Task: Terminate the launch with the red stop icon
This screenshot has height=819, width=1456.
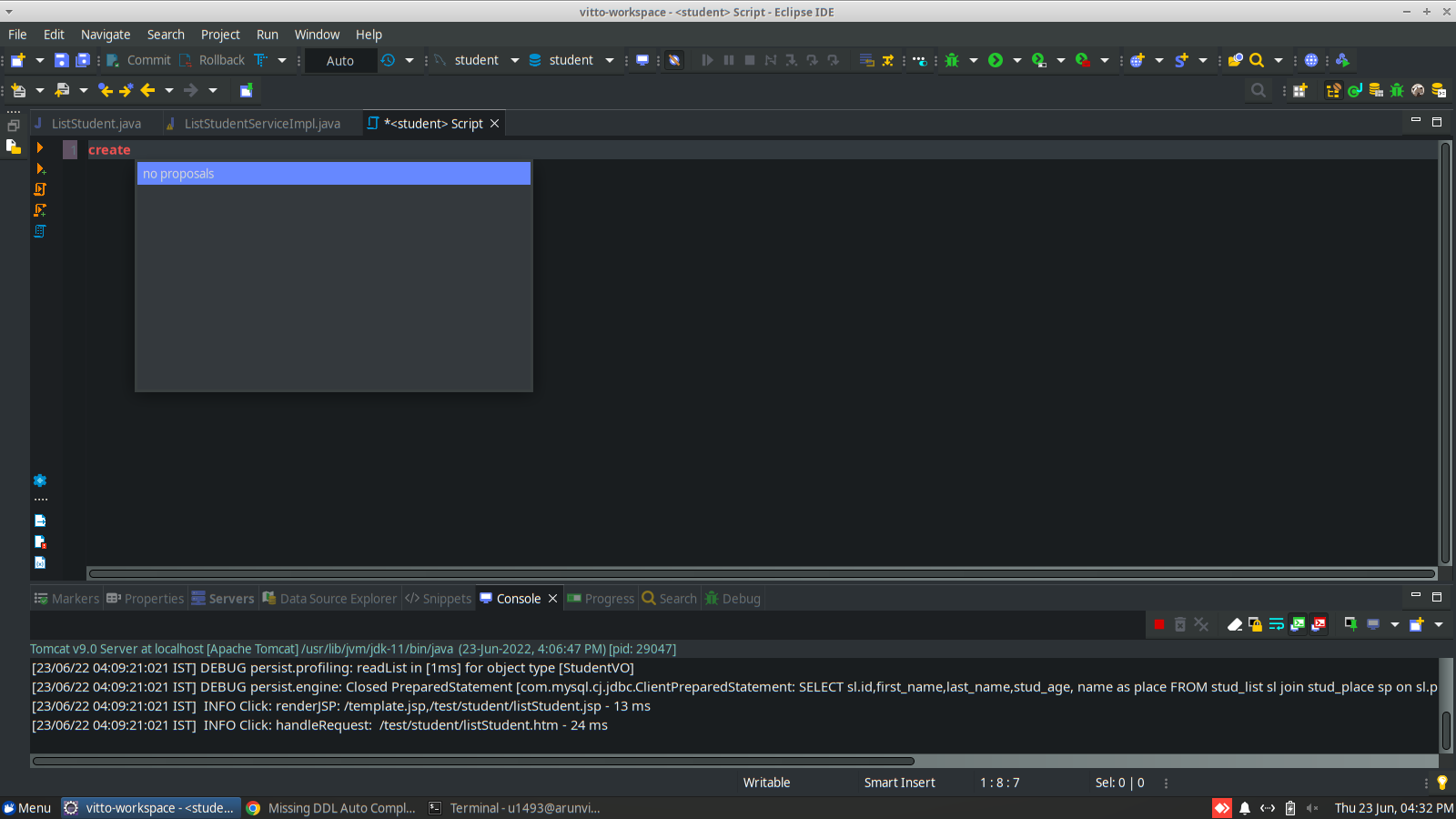Action: [1159, 624]
